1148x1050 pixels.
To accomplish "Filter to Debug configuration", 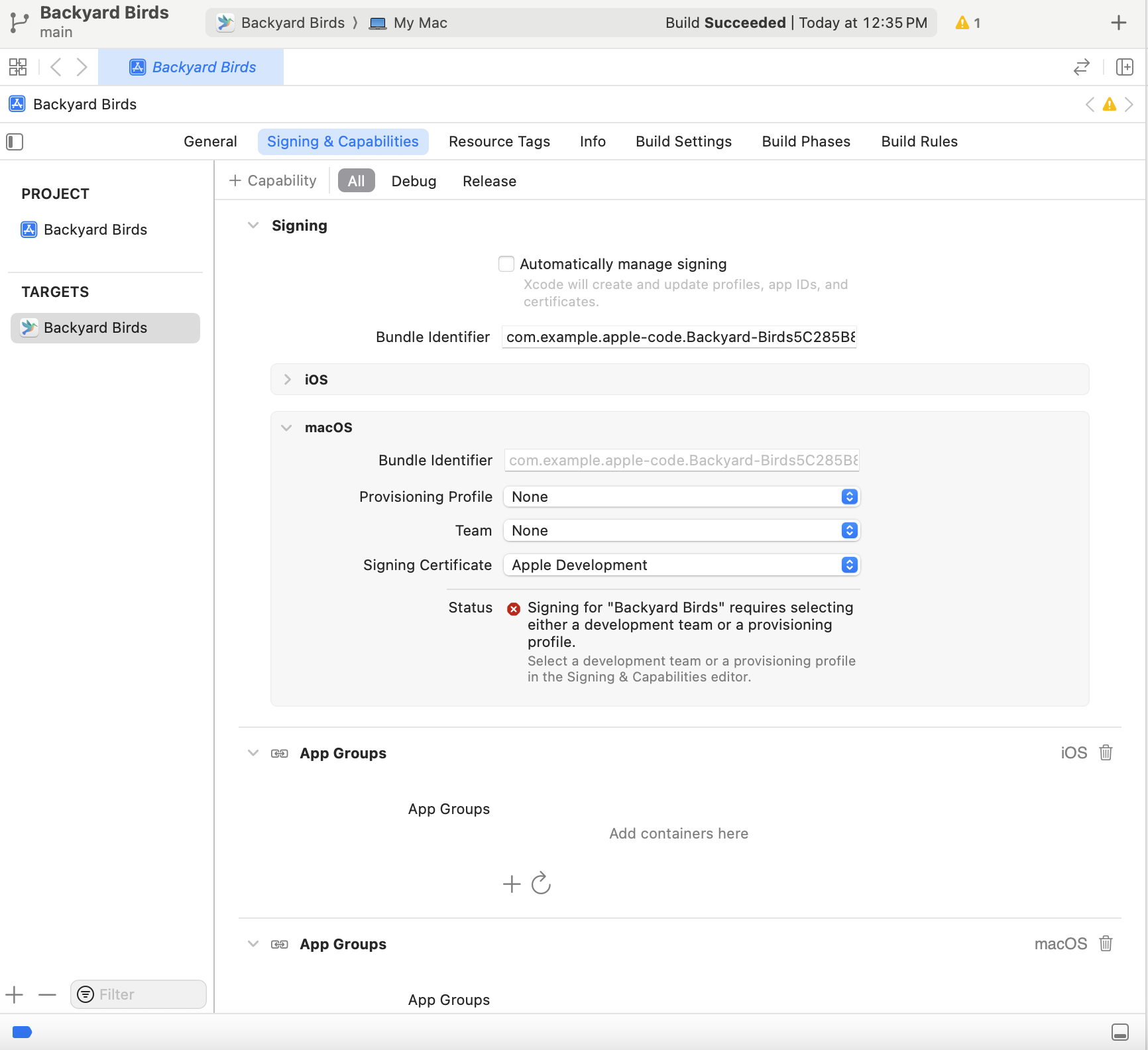I will click(x=414, y=181).
